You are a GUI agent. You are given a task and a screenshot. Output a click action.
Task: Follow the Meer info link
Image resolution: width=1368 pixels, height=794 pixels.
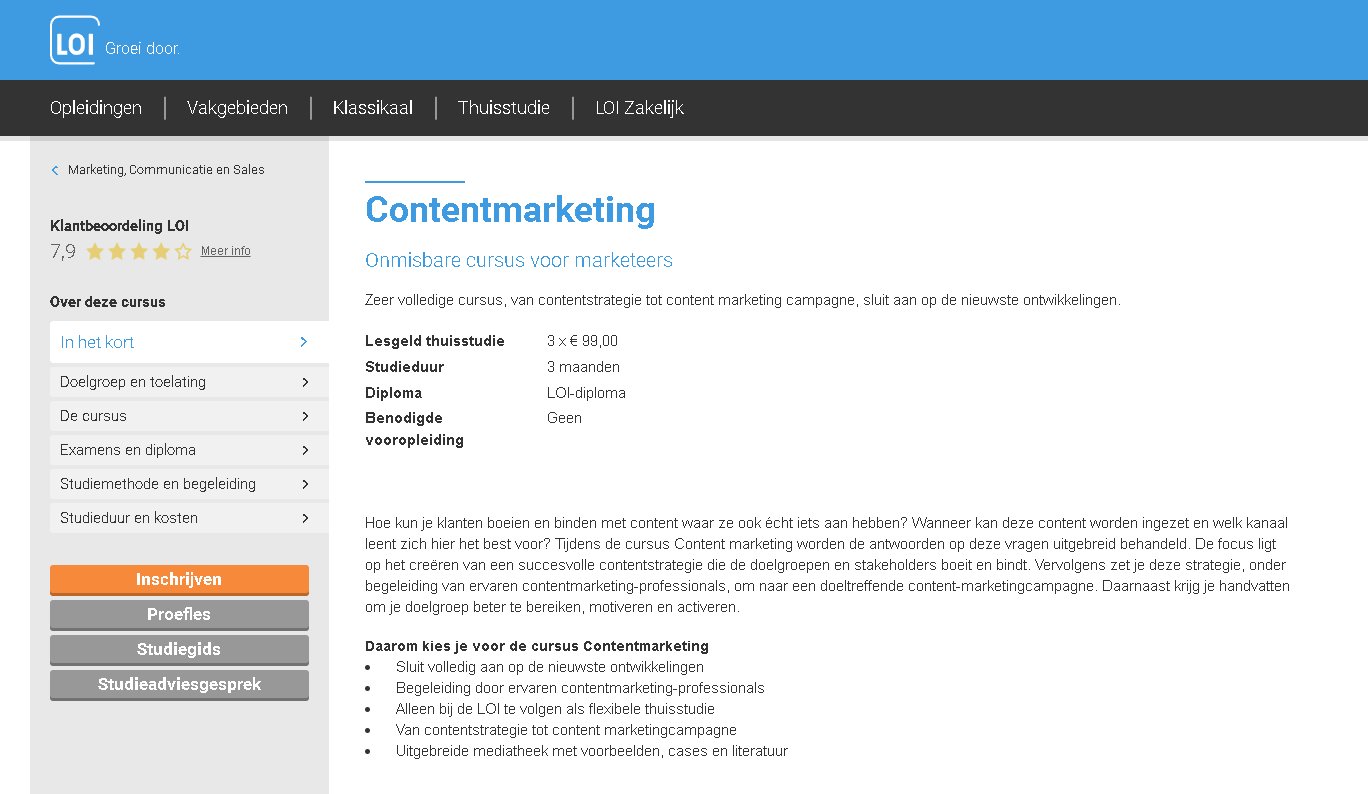pyautogui.click(x=226, y=251)
